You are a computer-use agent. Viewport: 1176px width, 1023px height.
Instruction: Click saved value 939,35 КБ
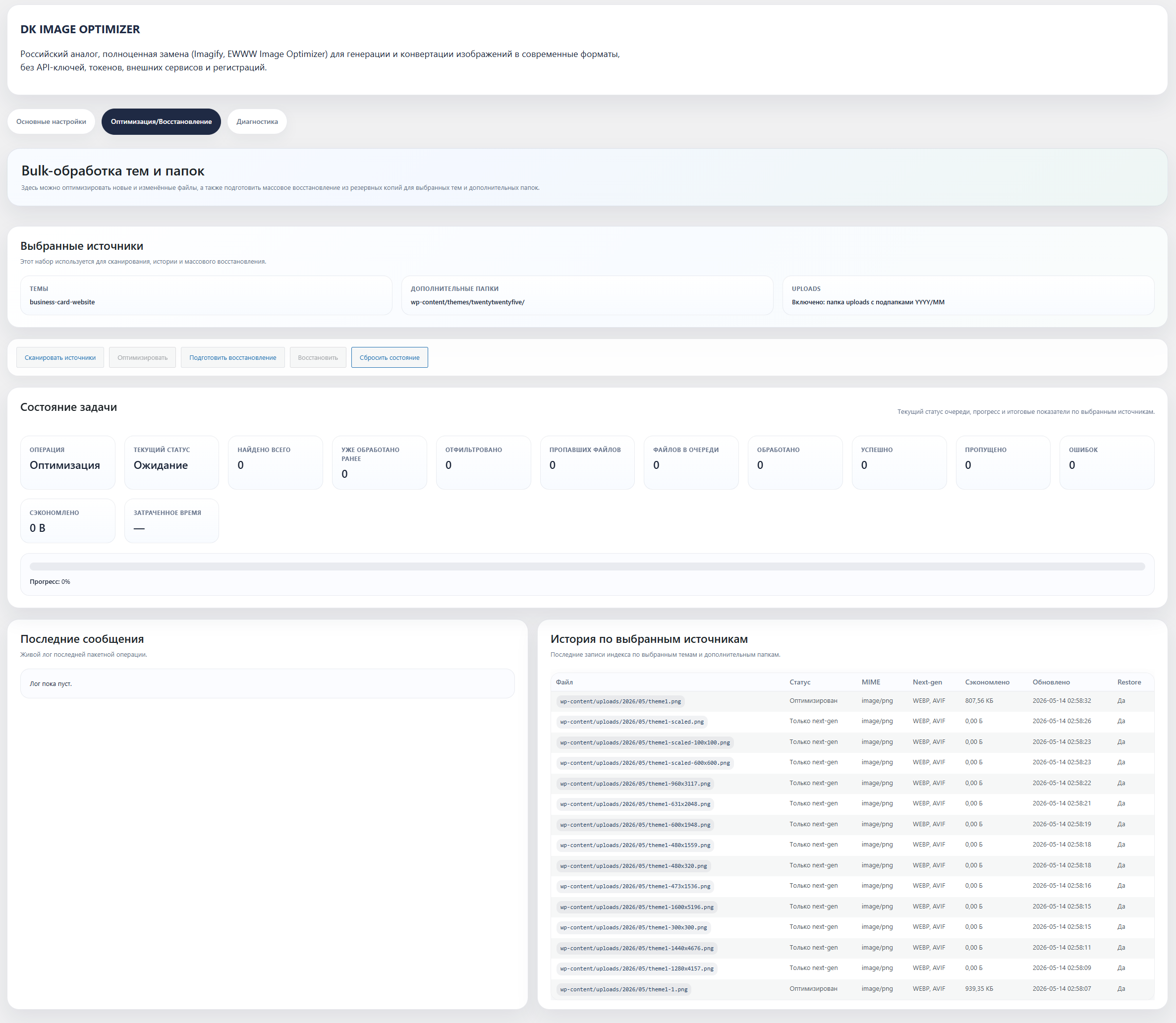coord(979,988)
